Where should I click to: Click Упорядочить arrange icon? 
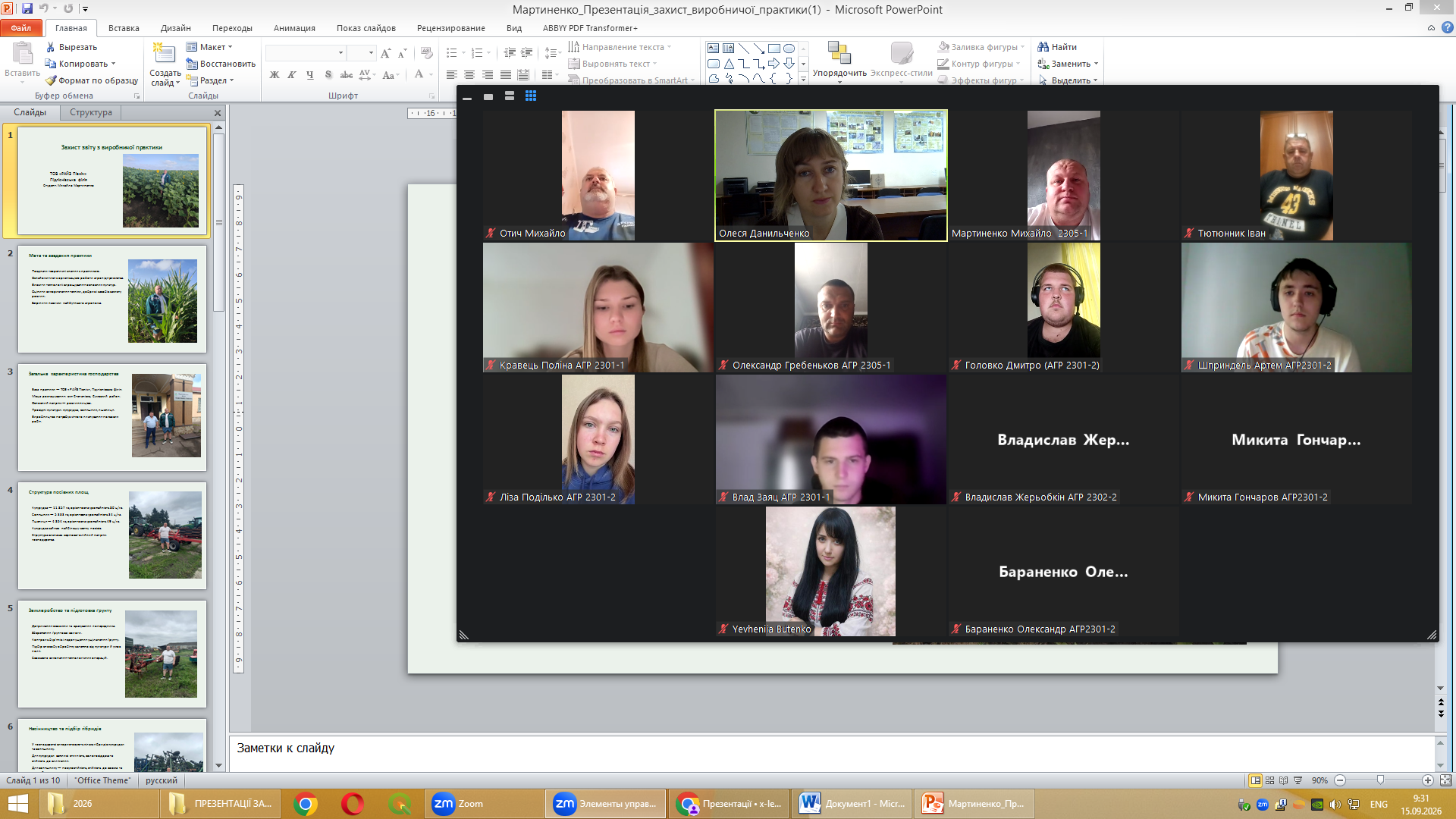pos(839,53)
